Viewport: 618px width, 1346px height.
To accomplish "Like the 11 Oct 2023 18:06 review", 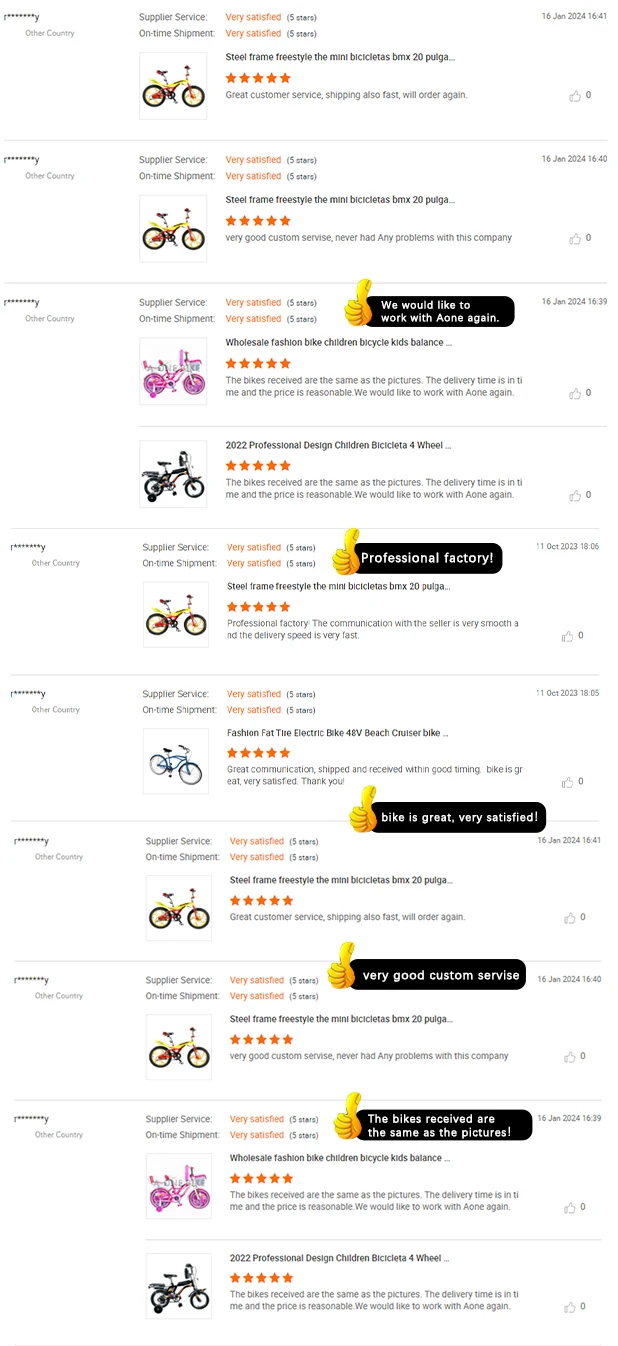I will pyautogui.click(x=568, y=636).
